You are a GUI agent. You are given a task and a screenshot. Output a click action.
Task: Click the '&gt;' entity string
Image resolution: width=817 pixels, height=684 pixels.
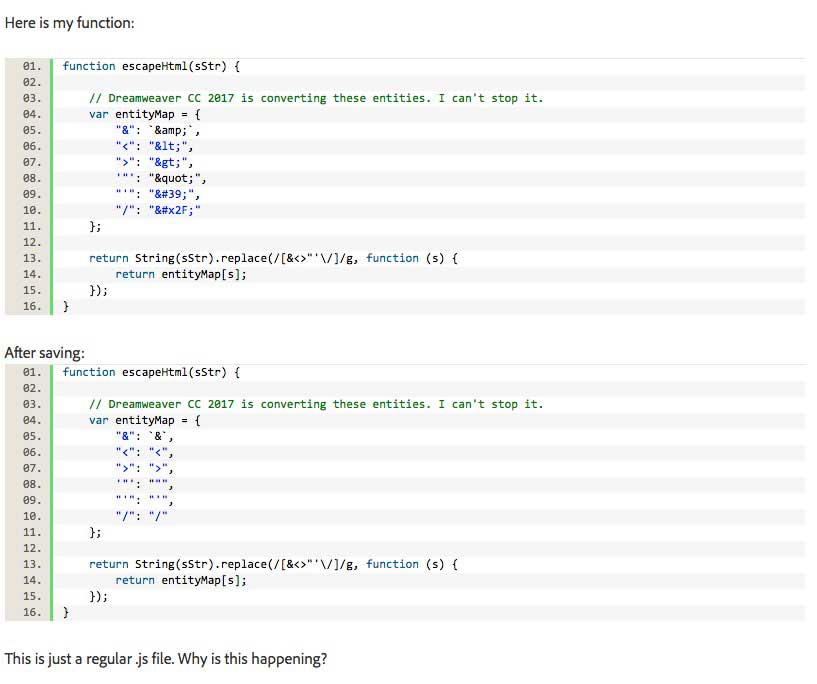coord(170,163)
